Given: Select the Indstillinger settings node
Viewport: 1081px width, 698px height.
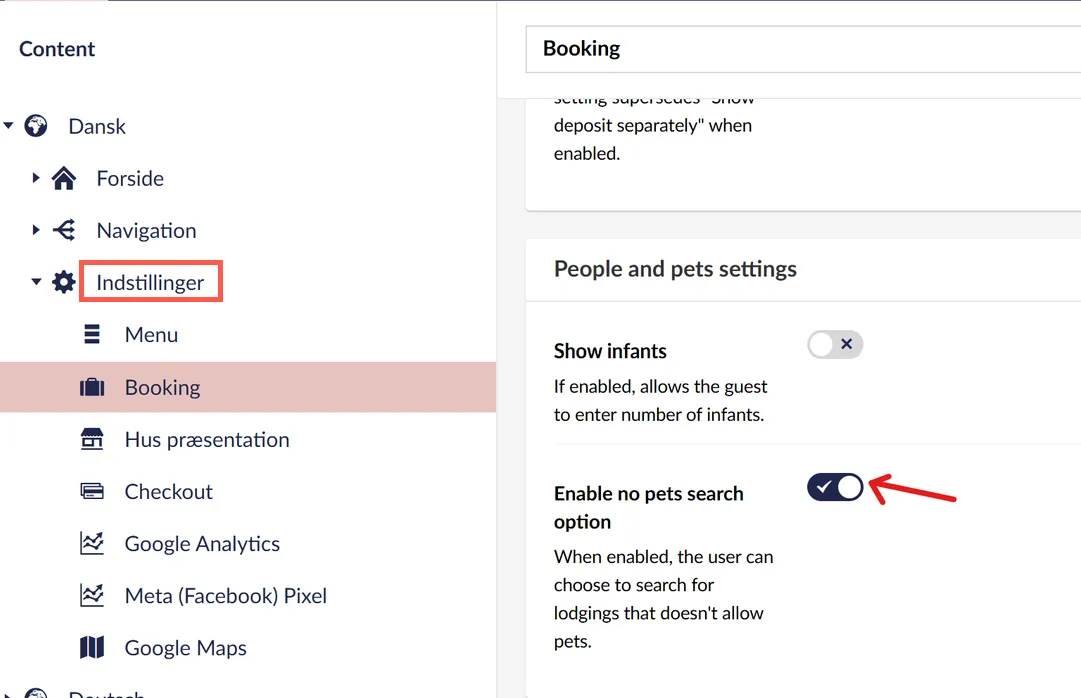Looking at the screenshot, I should tap(150, 282).
